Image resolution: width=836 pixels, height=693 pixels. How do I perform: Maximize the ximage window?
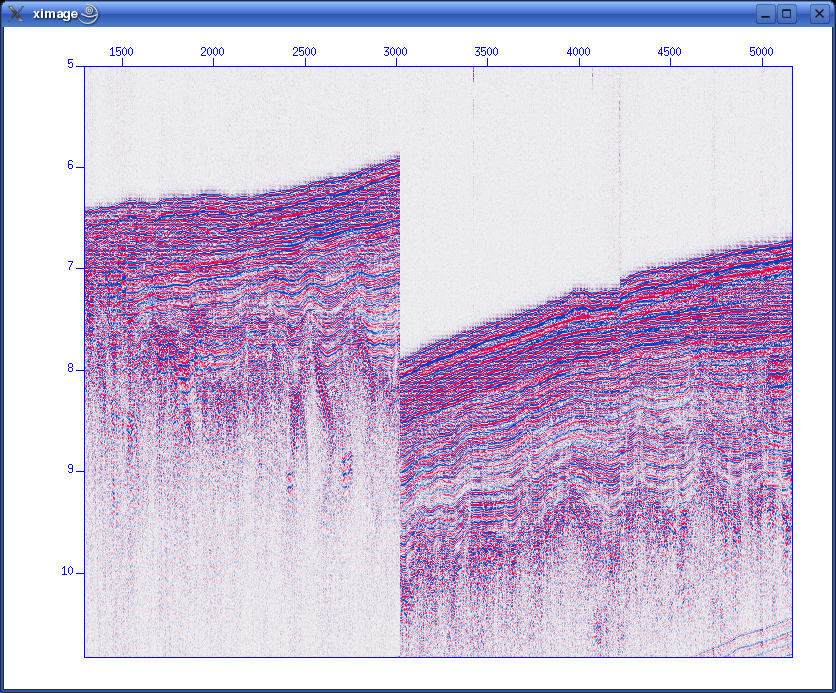point(787,14)
